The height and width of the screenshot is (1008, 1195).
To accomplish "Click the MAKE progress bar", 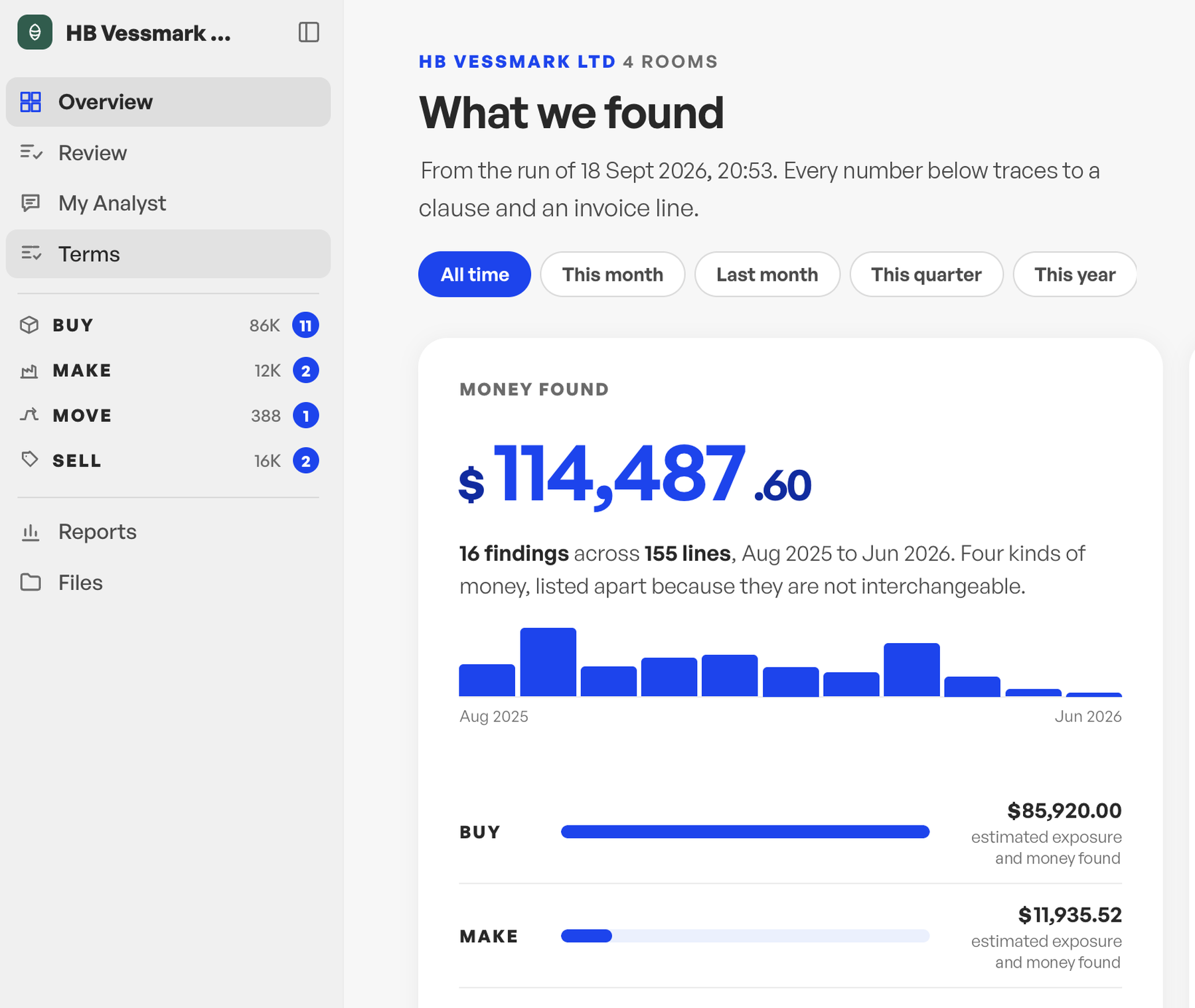I will [x=745, y=936].
